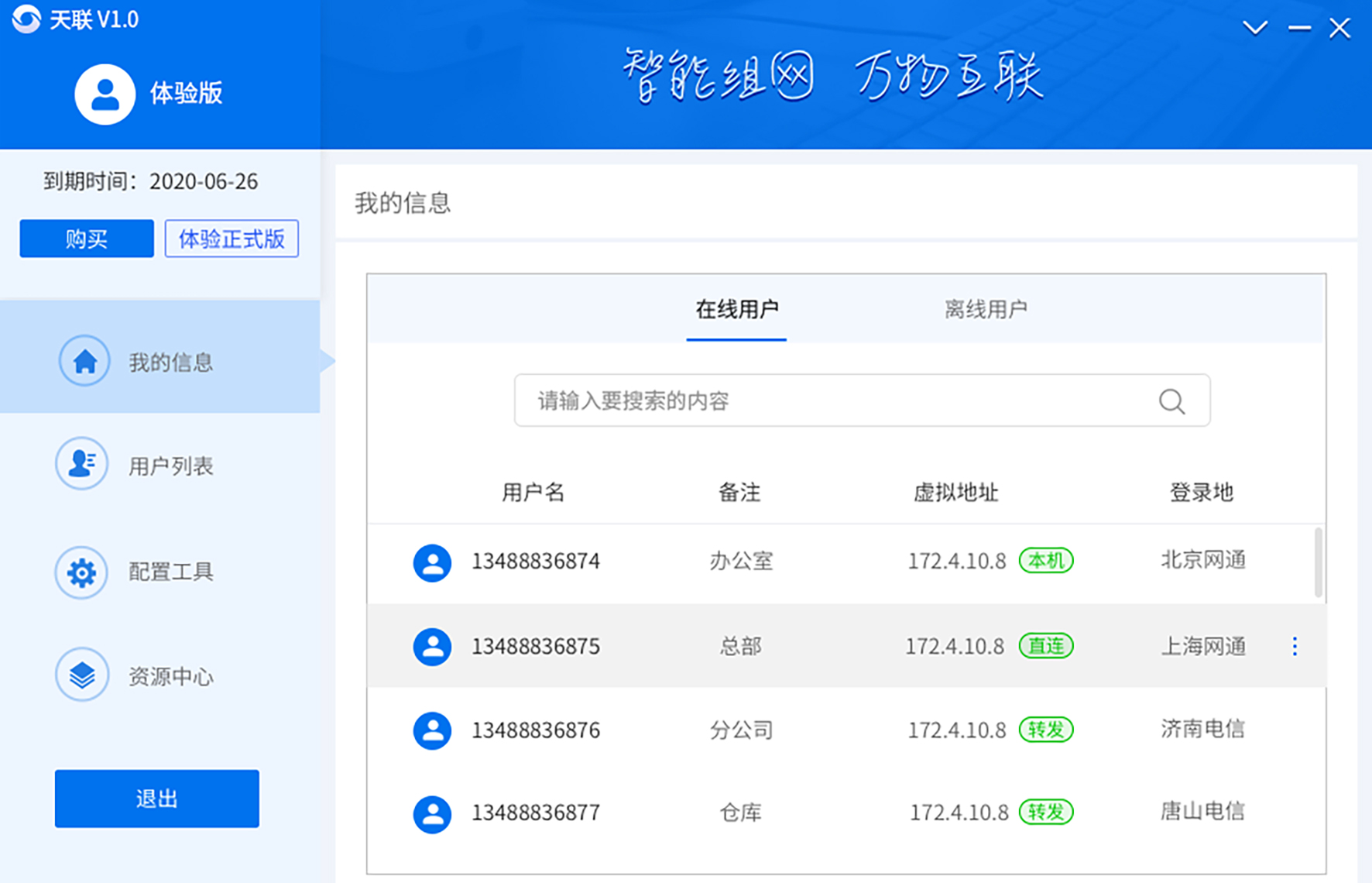Image resolution: width=1372 pixels, height=883 pixels.
Task: Click the 直连 badge on the 总部 row
Action: [x=1045, y=646]
